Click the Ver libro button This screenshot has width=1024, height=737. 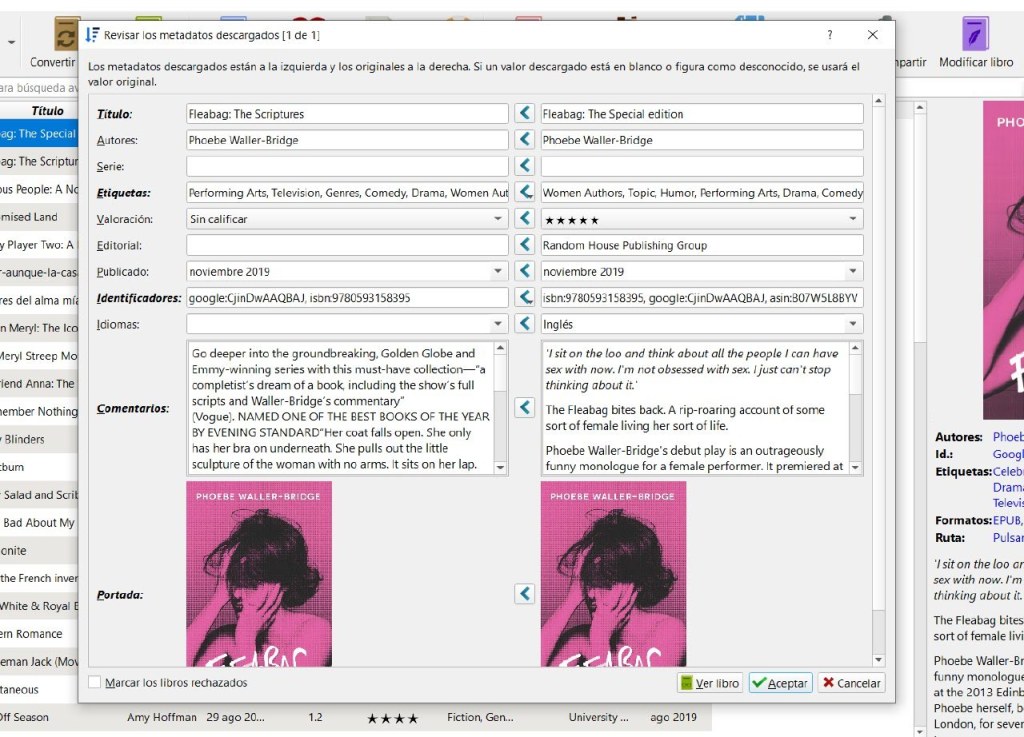click(709, 683)
